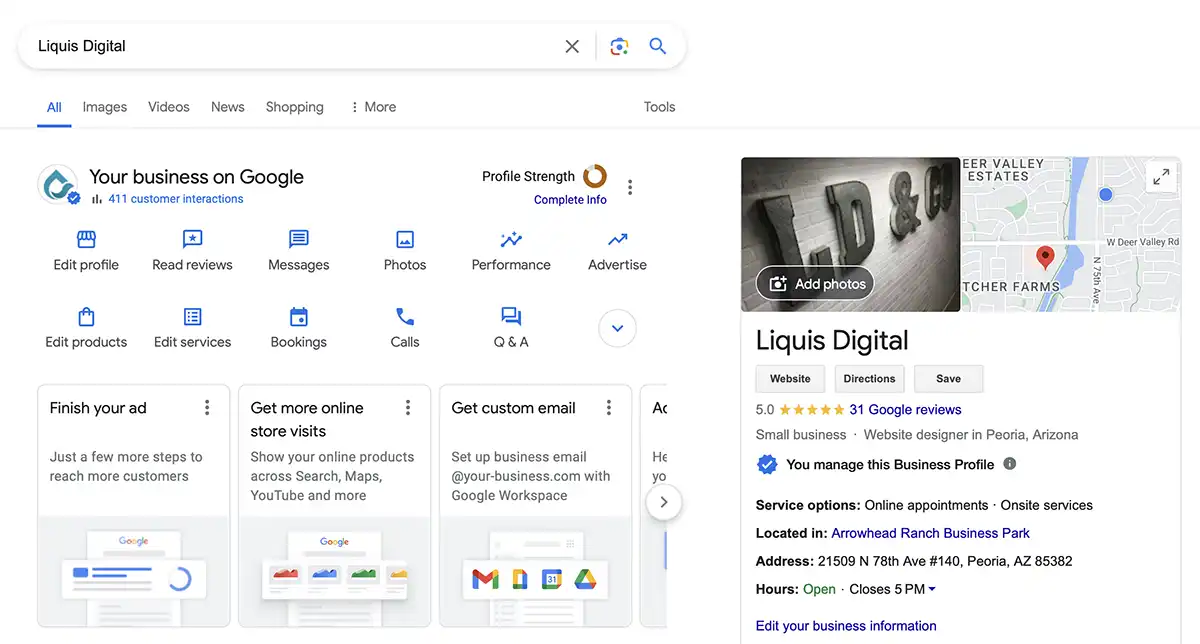Open the Performance sparkline icon
This screenshot has width=1200, height=644.
click(x=511, y=239)
